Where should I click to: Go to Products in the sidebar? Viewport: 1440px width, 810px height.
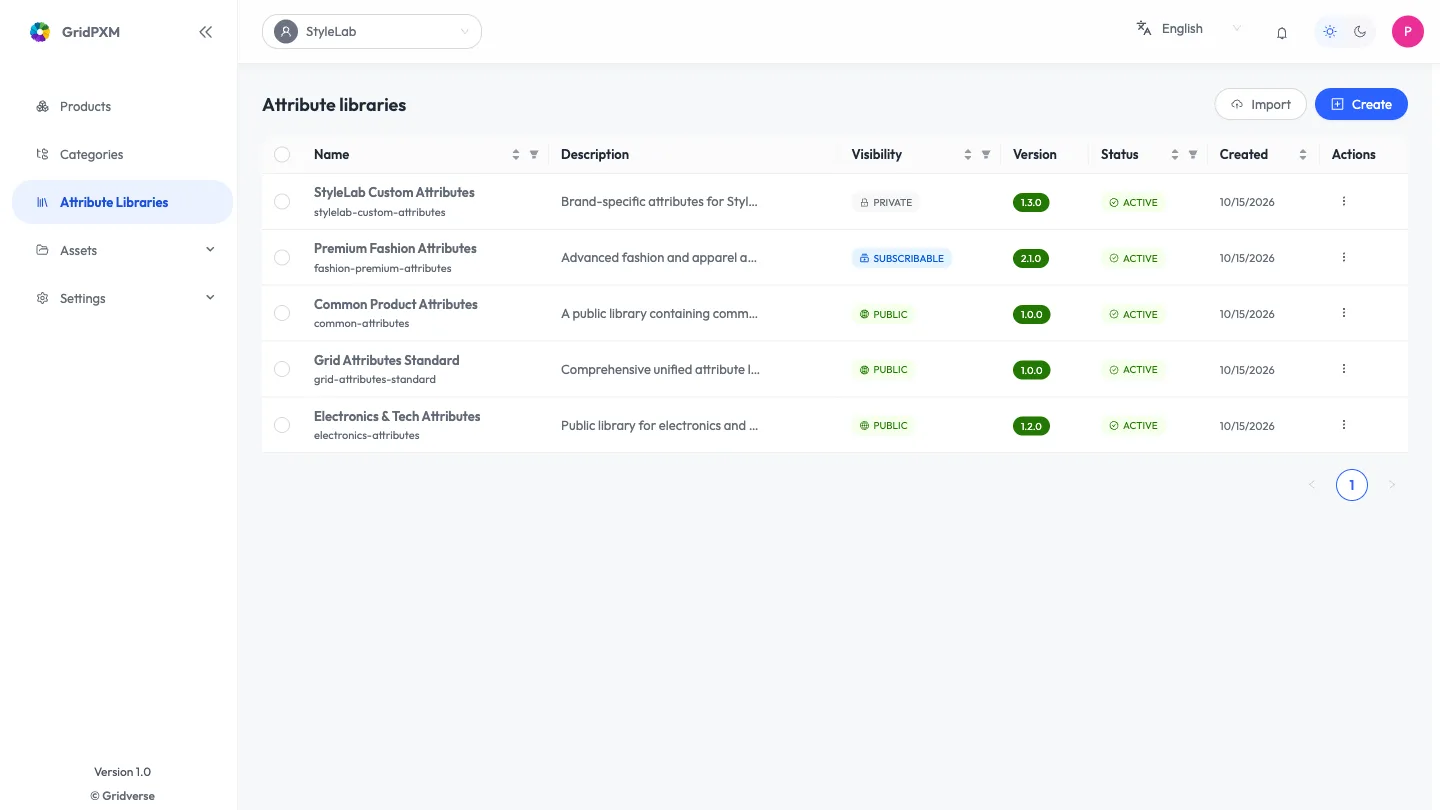click(122, 106)
